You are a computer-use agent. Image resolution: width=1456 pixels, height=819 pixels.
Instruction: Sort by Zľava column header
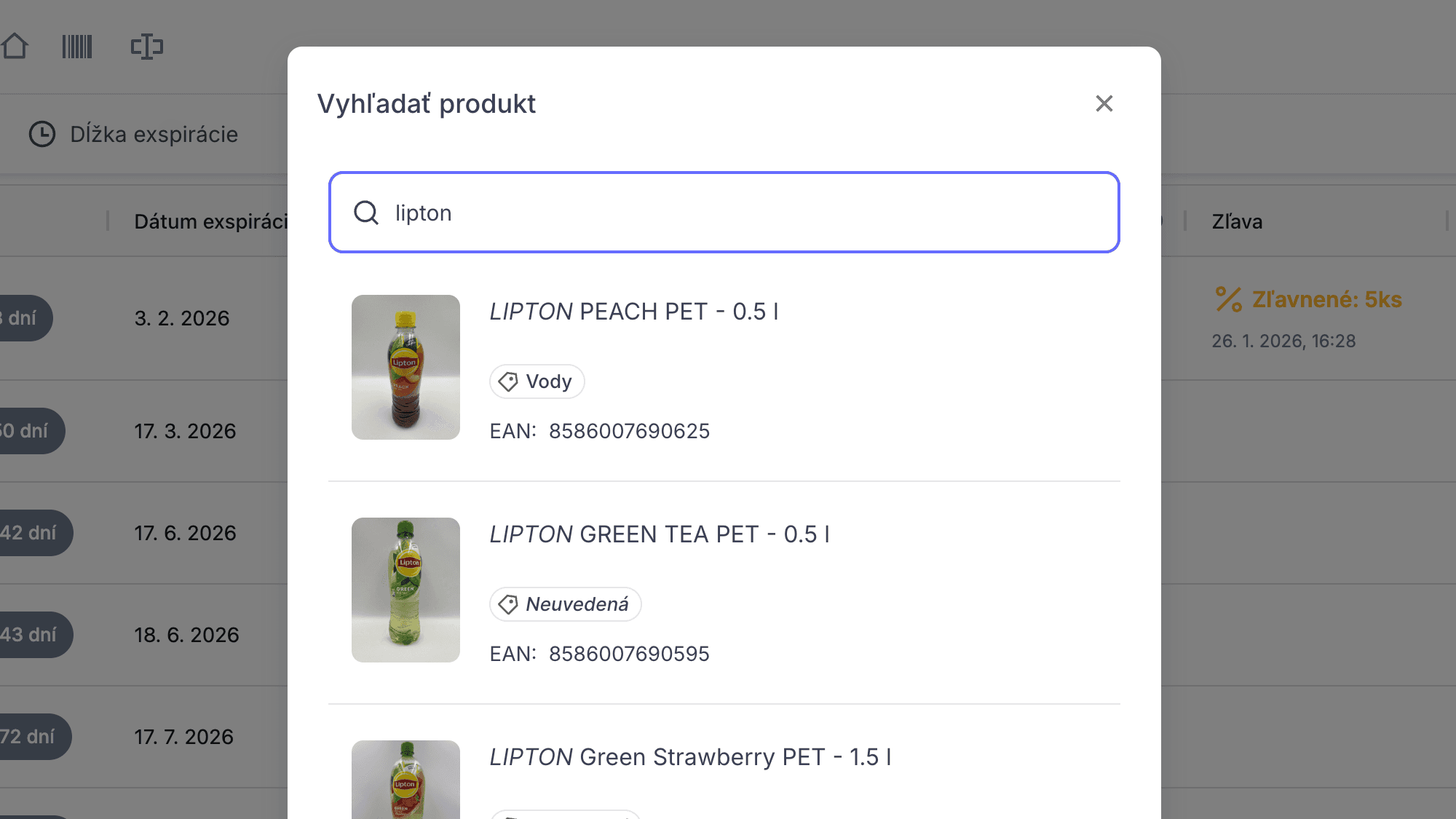[1237, 221]
